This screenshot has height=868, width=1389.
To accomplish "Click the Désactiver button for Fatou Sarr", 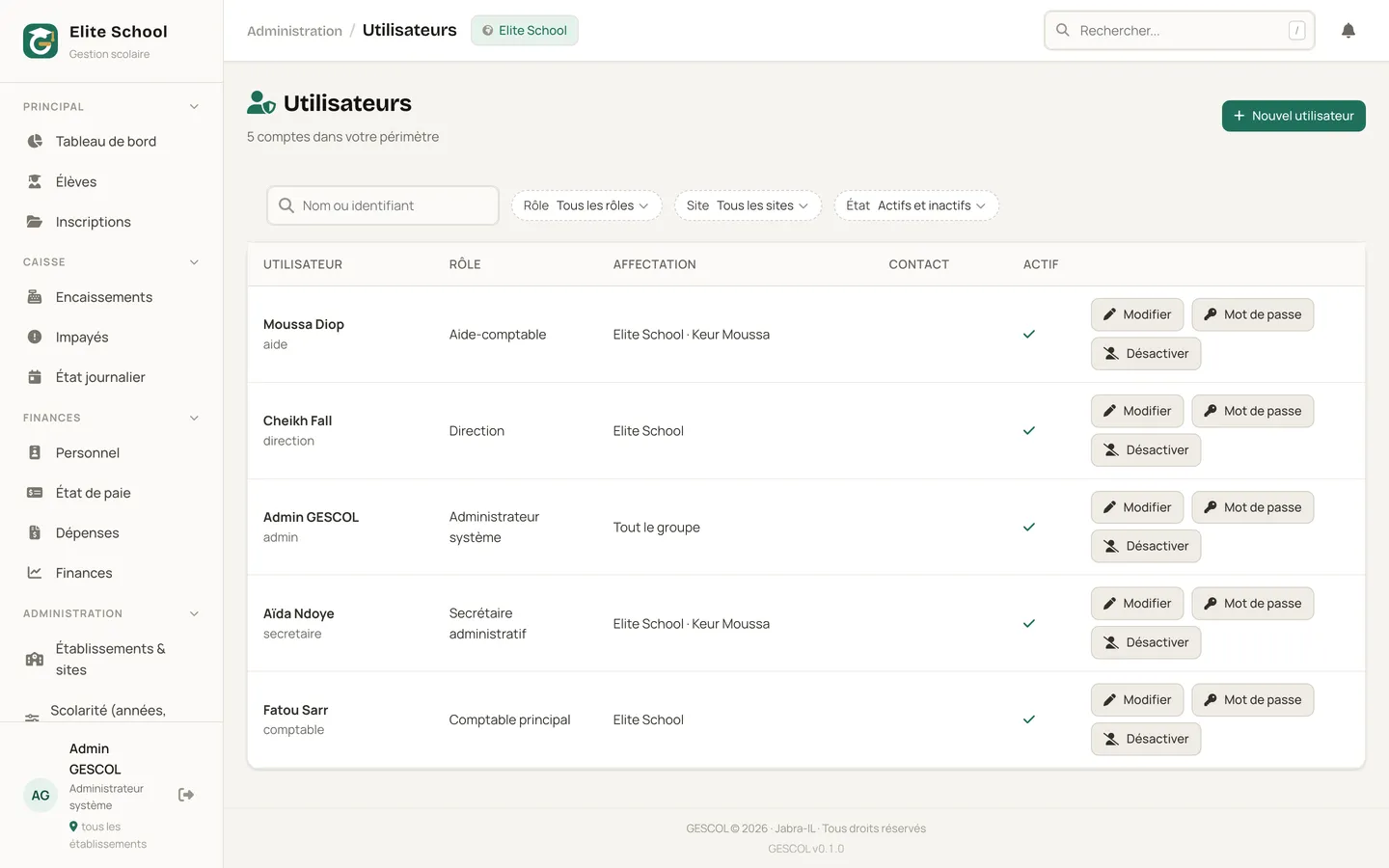I will coord(1146,739).
